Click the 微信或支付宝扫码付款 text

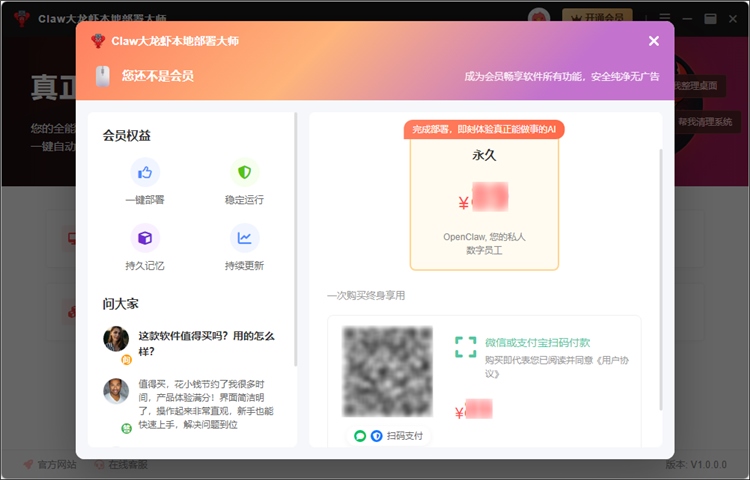[537, 341]
